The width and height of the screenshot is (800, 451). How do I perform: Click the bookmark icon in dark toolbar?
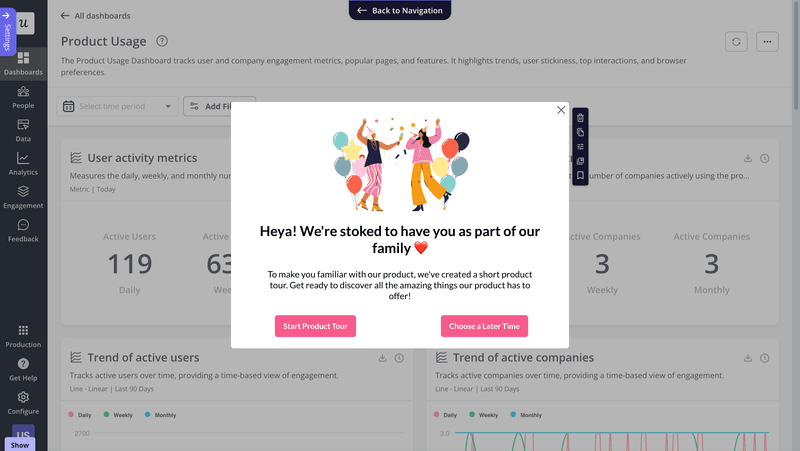pyautogui.click(x=580, y=175)
